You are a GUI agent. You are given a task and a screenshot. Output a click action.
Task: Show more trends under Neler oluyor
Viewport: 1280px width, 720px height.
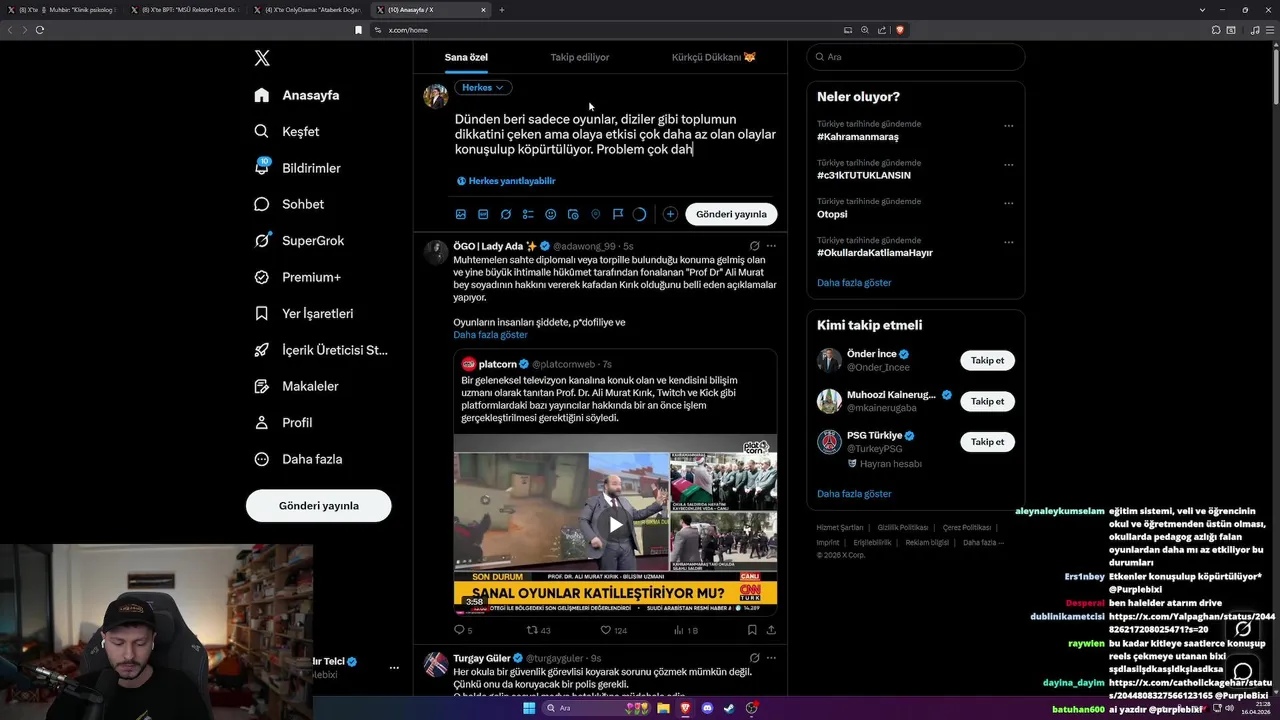[x=854, y=283]
